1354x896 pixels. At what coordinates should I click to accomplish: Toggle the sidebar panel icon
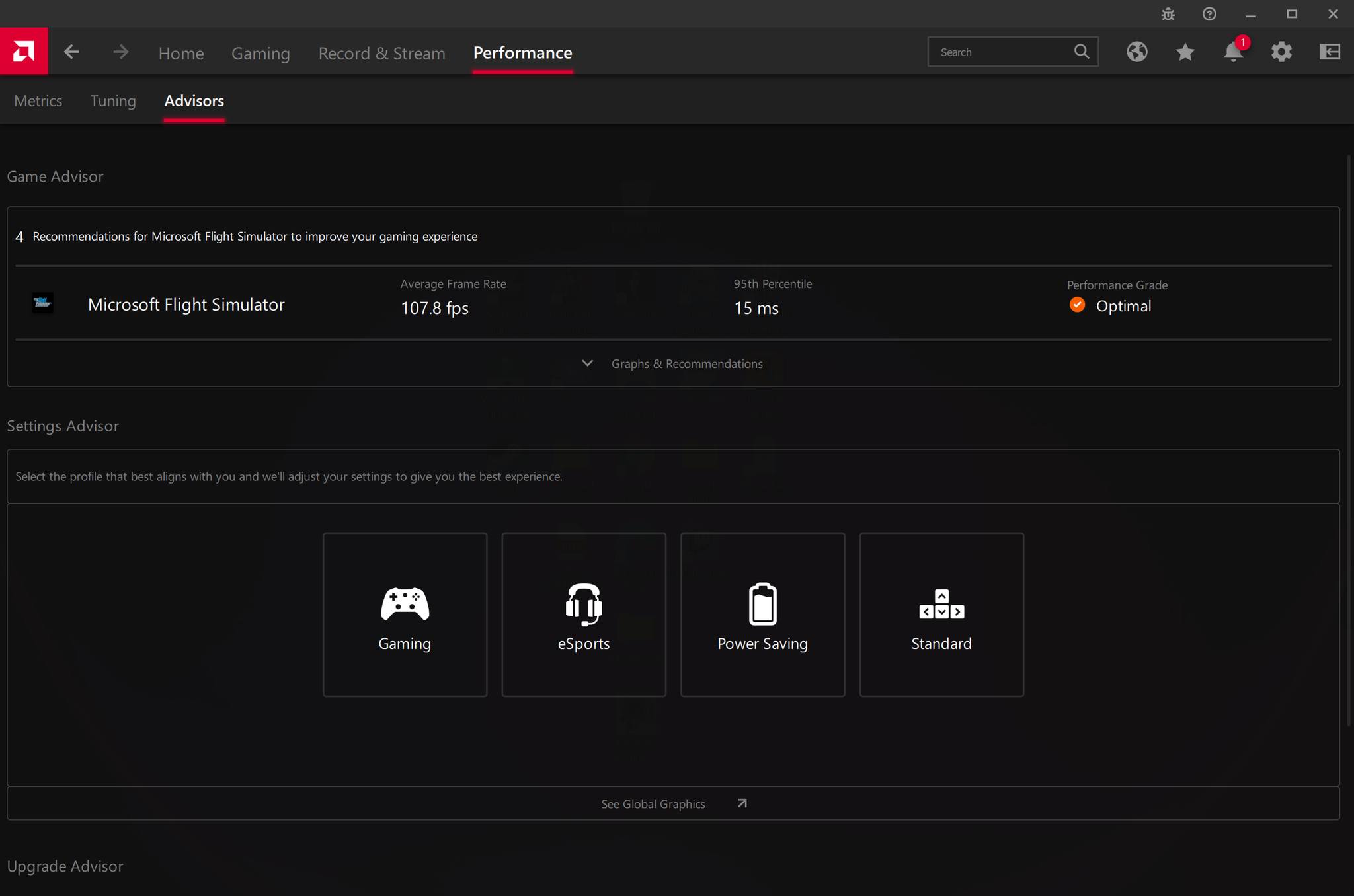point(1330,52)
